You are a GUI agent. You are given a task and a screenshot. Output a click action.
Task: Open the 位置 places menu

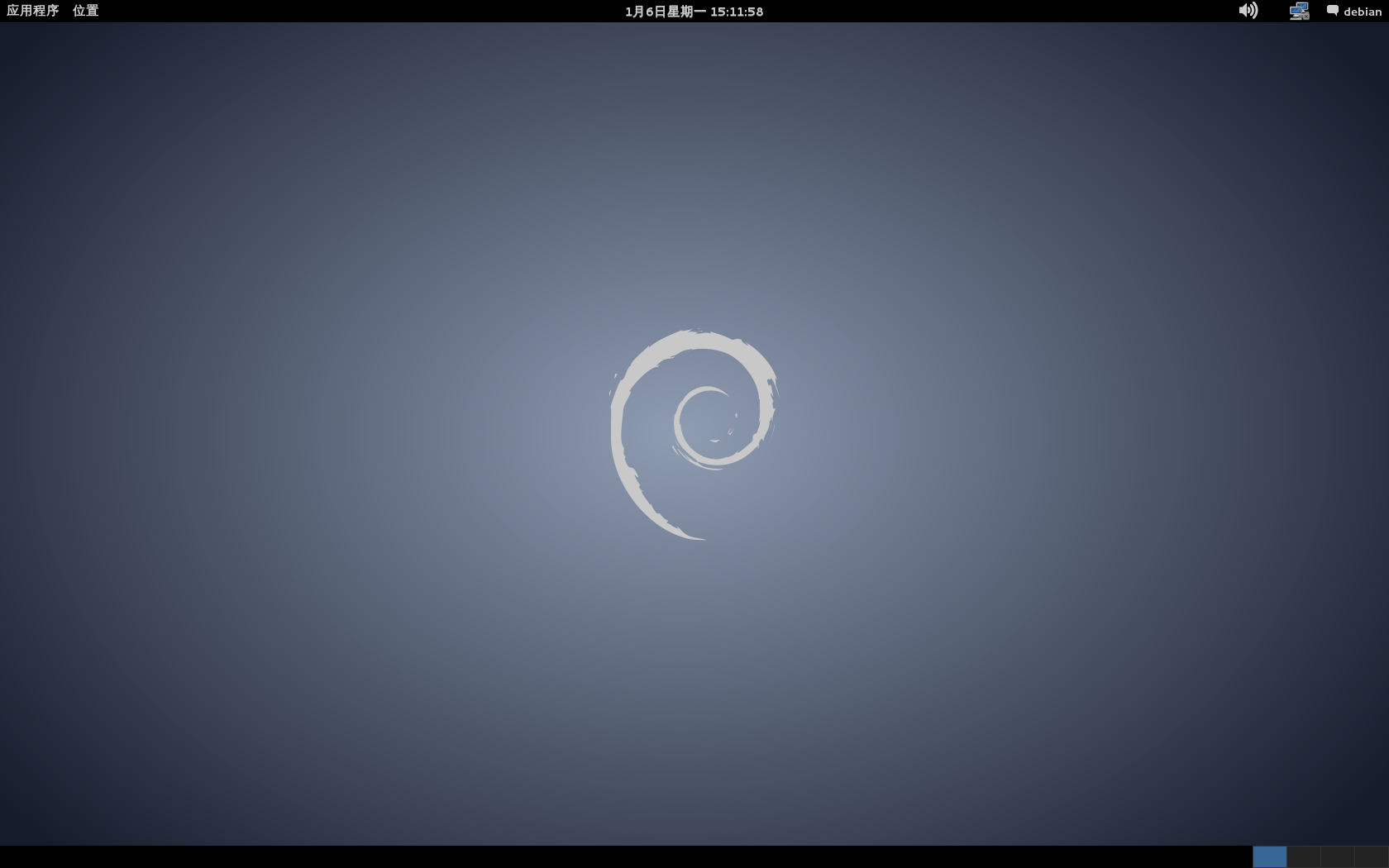[85, 11]
